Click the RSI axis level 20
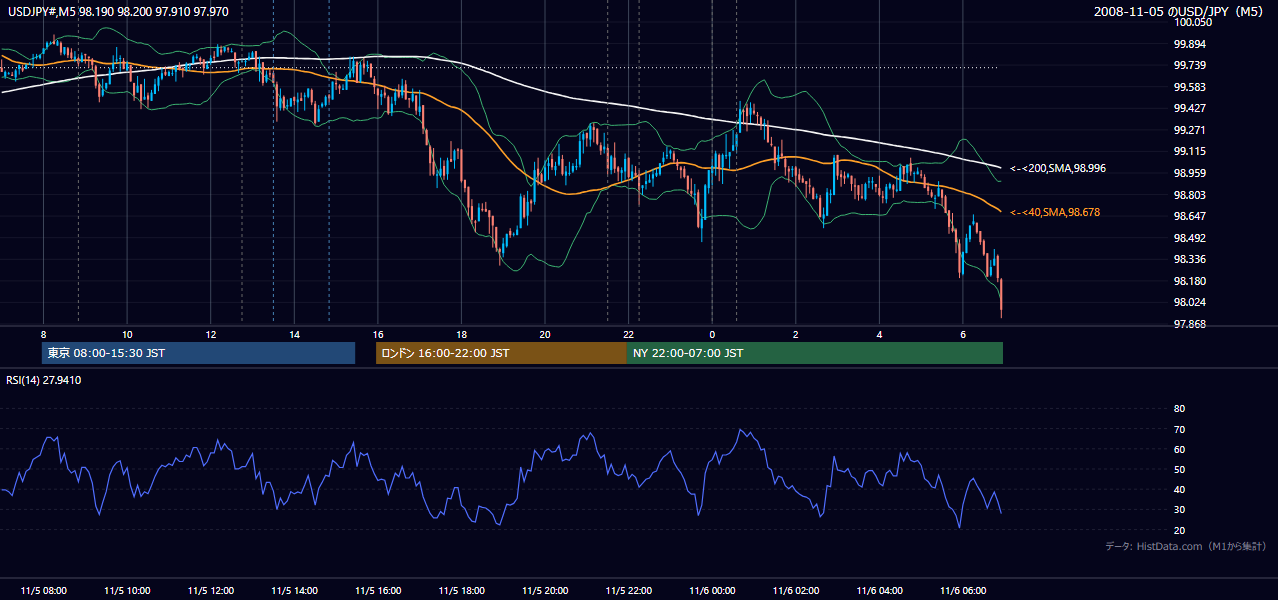The height and width of the screenshot is (600, 1278). pyautogui.click(x=1179, y=530)
